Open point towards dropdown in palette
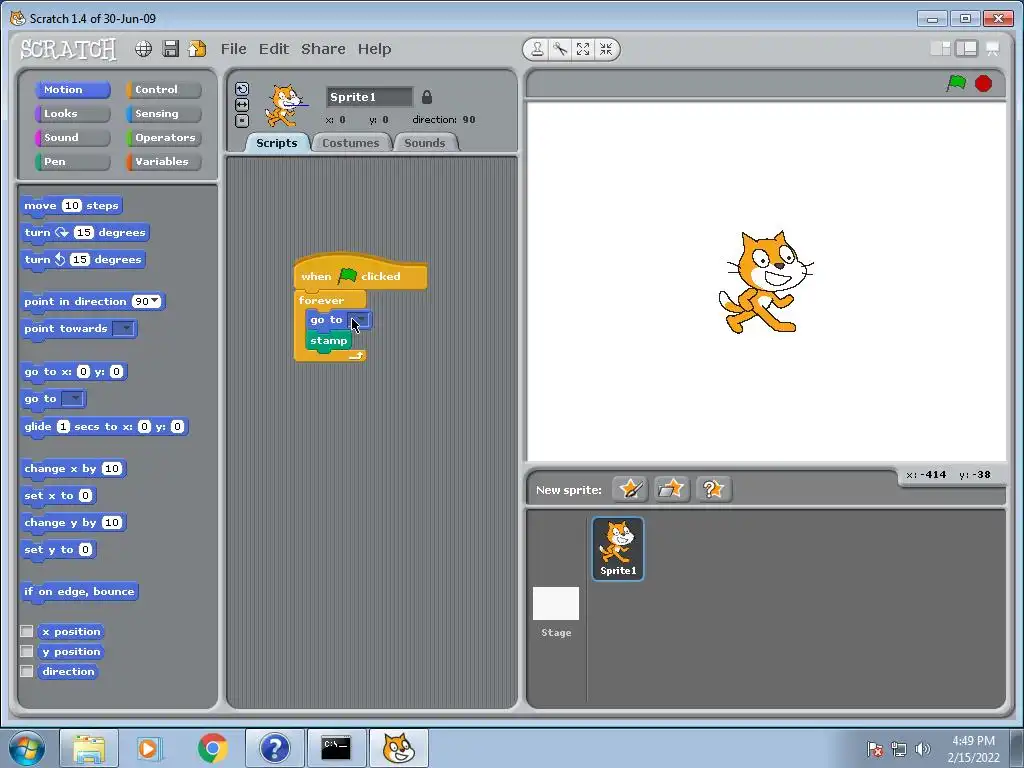The height and width of the screenshot is (768, 1024). [123, 328]
